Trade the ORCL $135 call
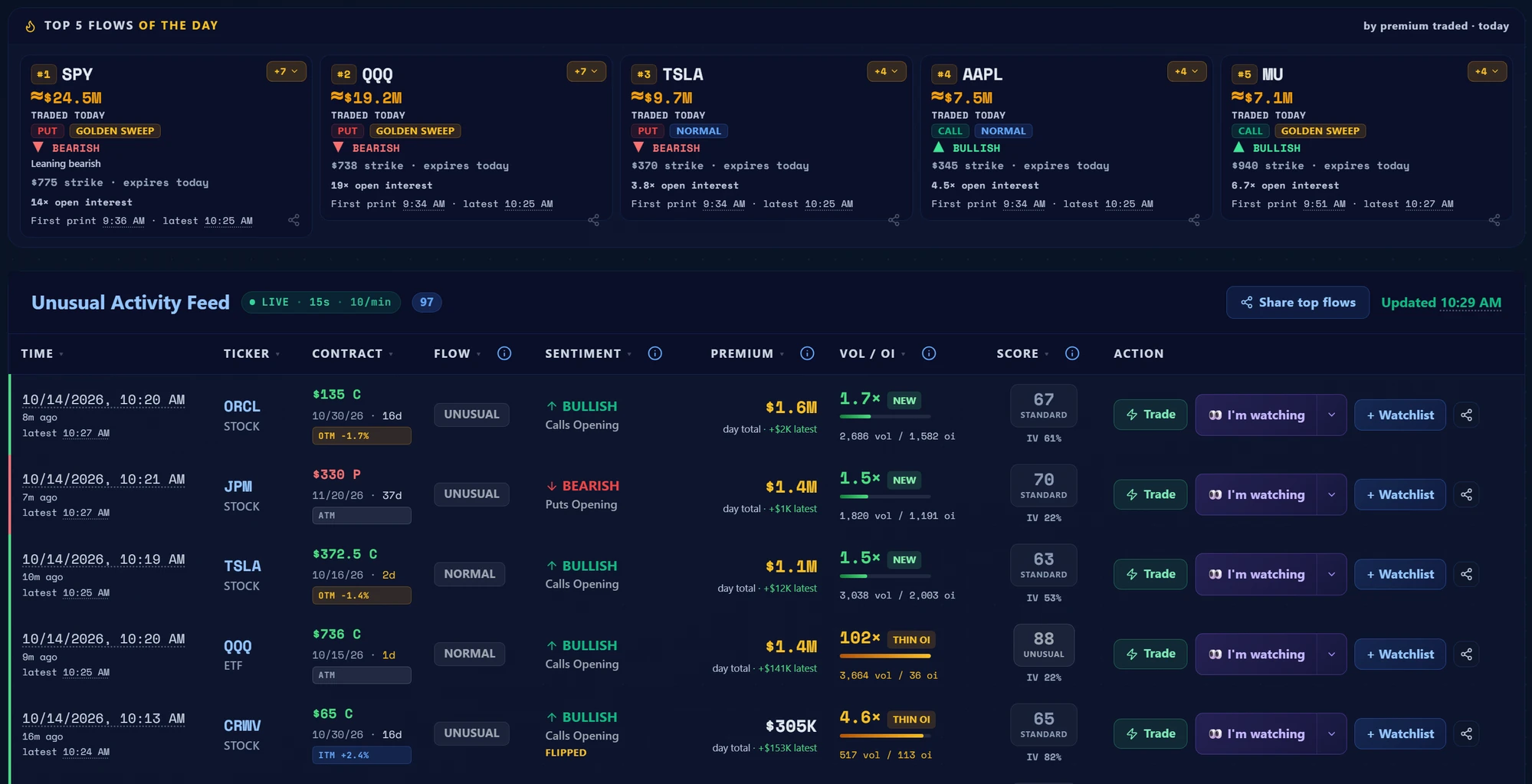The height and width of the screenshot is (784, 1532). tap(1150, 415)
